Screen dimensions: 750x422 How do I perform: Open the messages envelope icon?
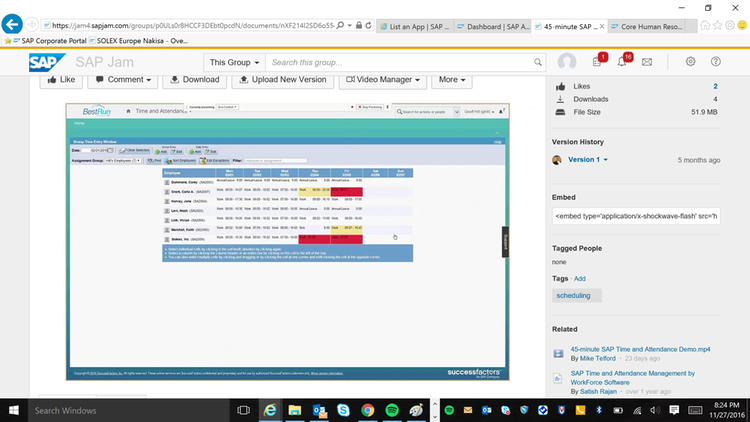[647, 62]
